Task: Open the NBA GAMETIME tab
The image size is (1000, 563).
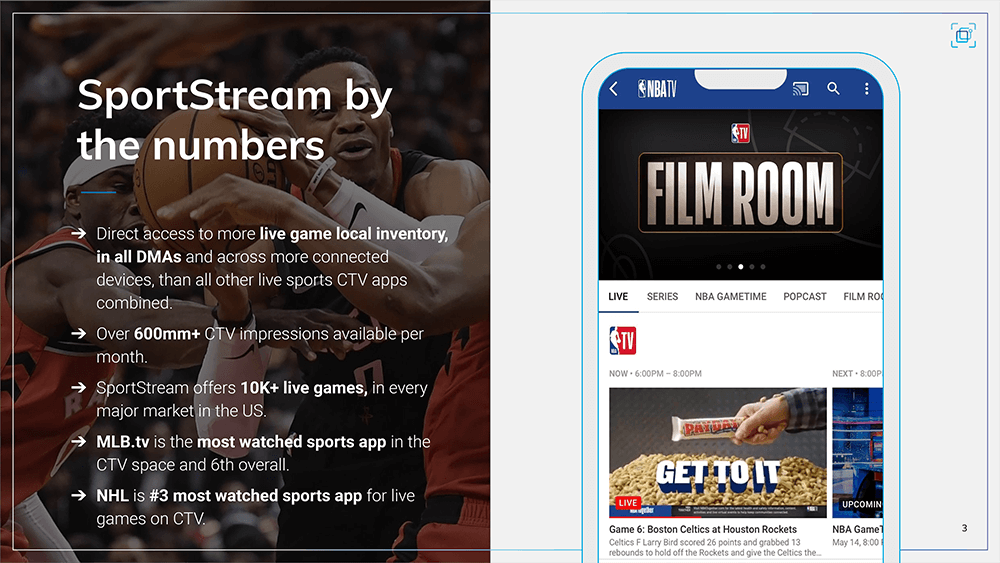Action: [730, 297]
